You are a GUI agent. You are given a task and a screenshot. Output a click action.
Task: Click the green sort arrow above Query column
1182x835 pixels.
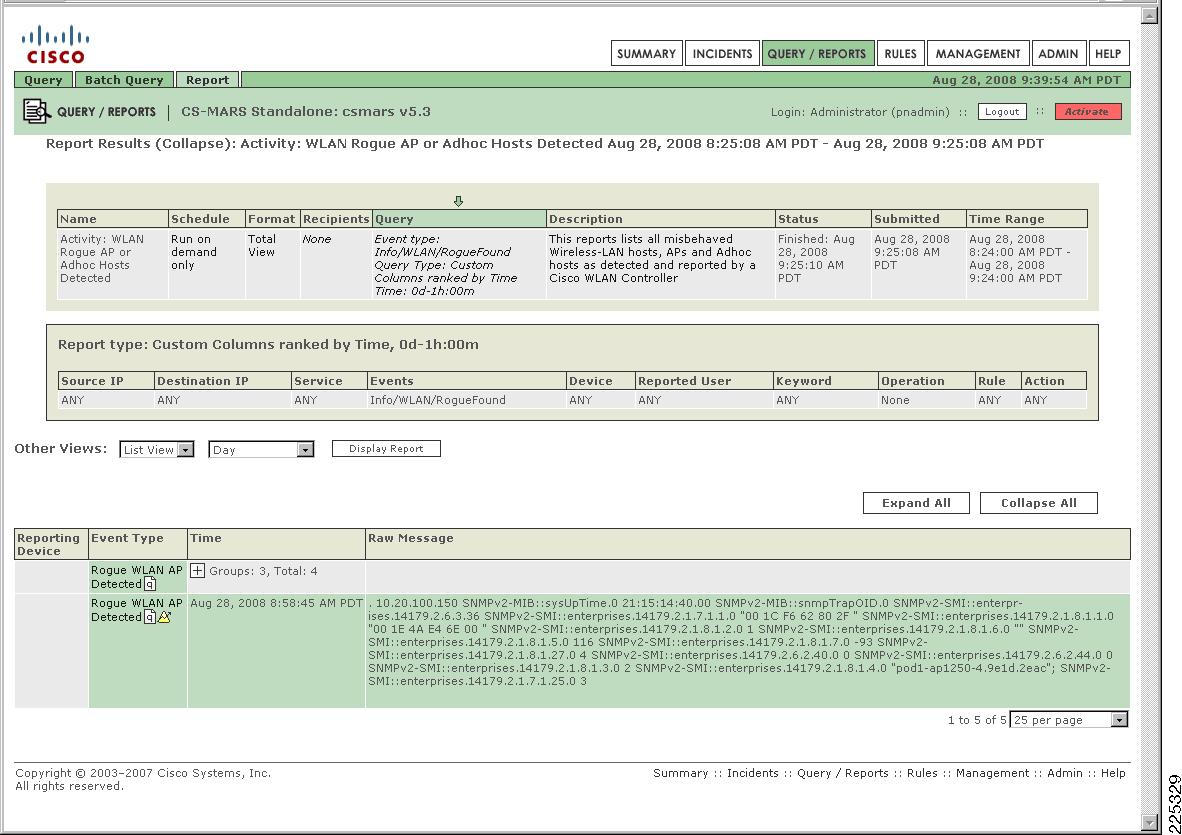point(458,200)
